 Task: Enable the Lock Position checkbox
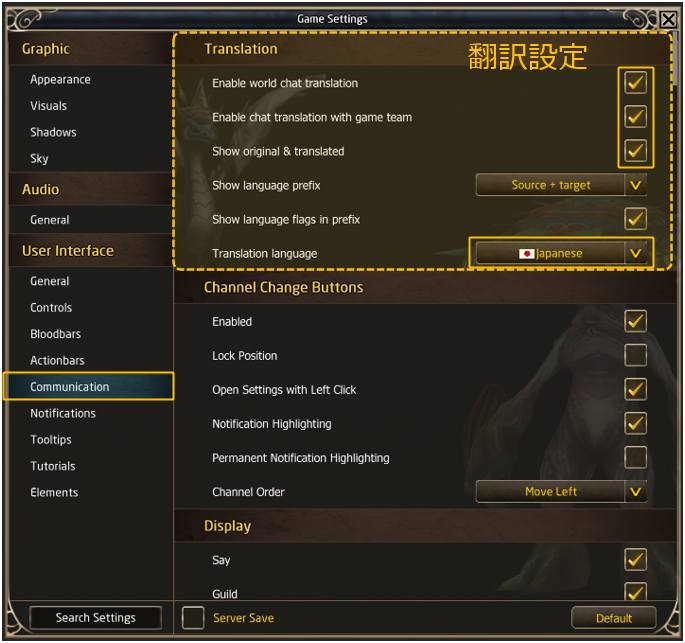coord(635,355)
